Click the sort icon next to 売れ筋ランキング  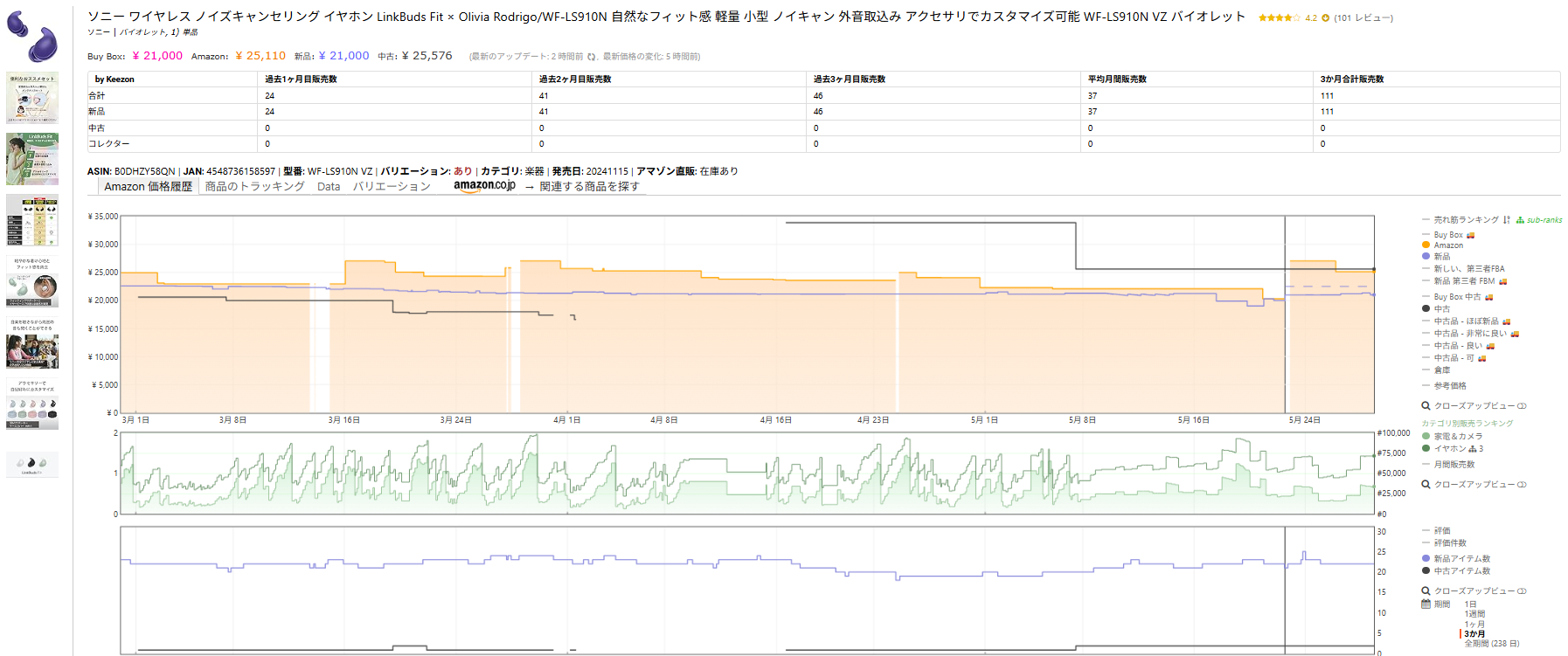point(1507,220)
